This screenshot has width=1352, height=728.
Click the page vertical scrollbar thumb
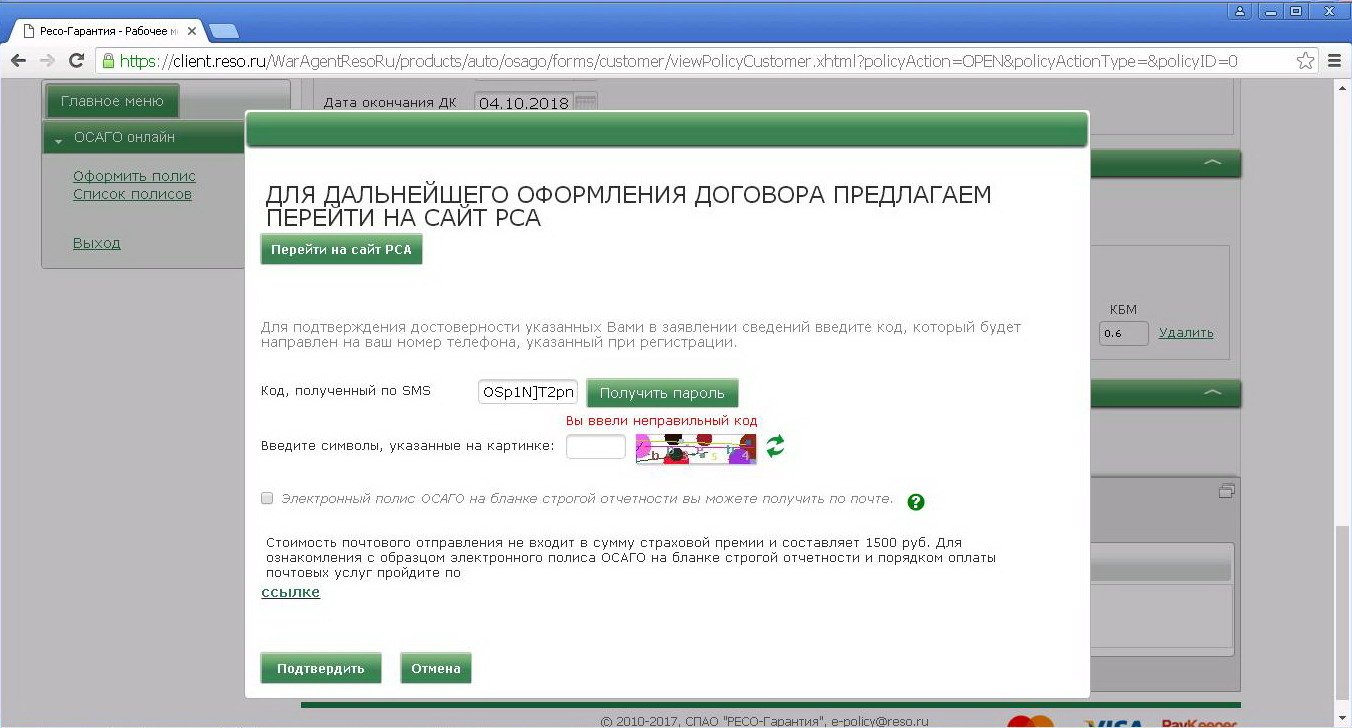tap(1343, 610)
